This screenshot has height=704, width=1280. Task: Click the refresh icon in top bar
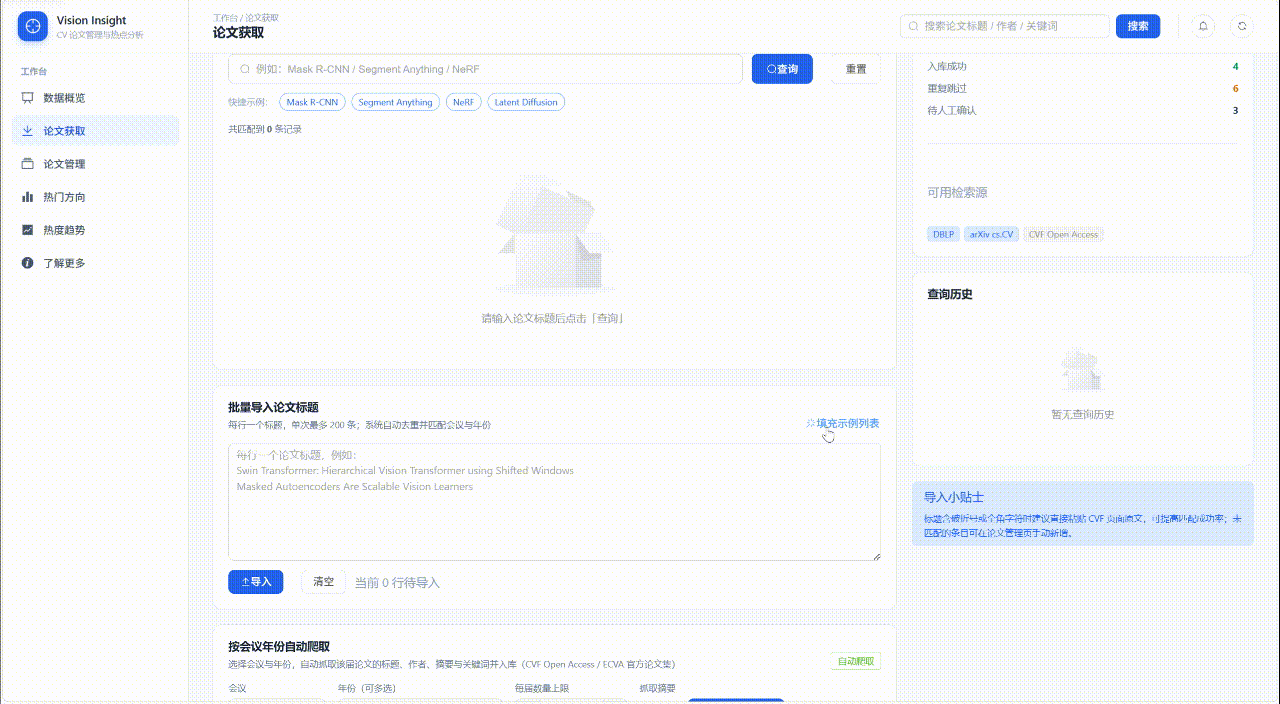1242,26
